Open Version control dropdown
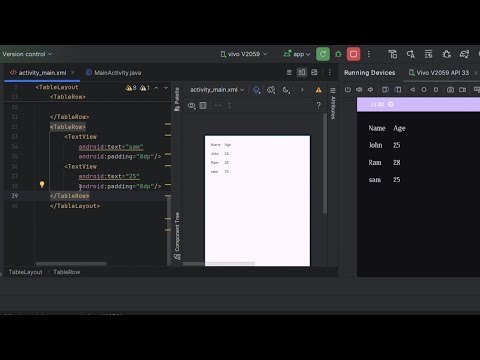The image size is (480, 360). click(27, 54)
